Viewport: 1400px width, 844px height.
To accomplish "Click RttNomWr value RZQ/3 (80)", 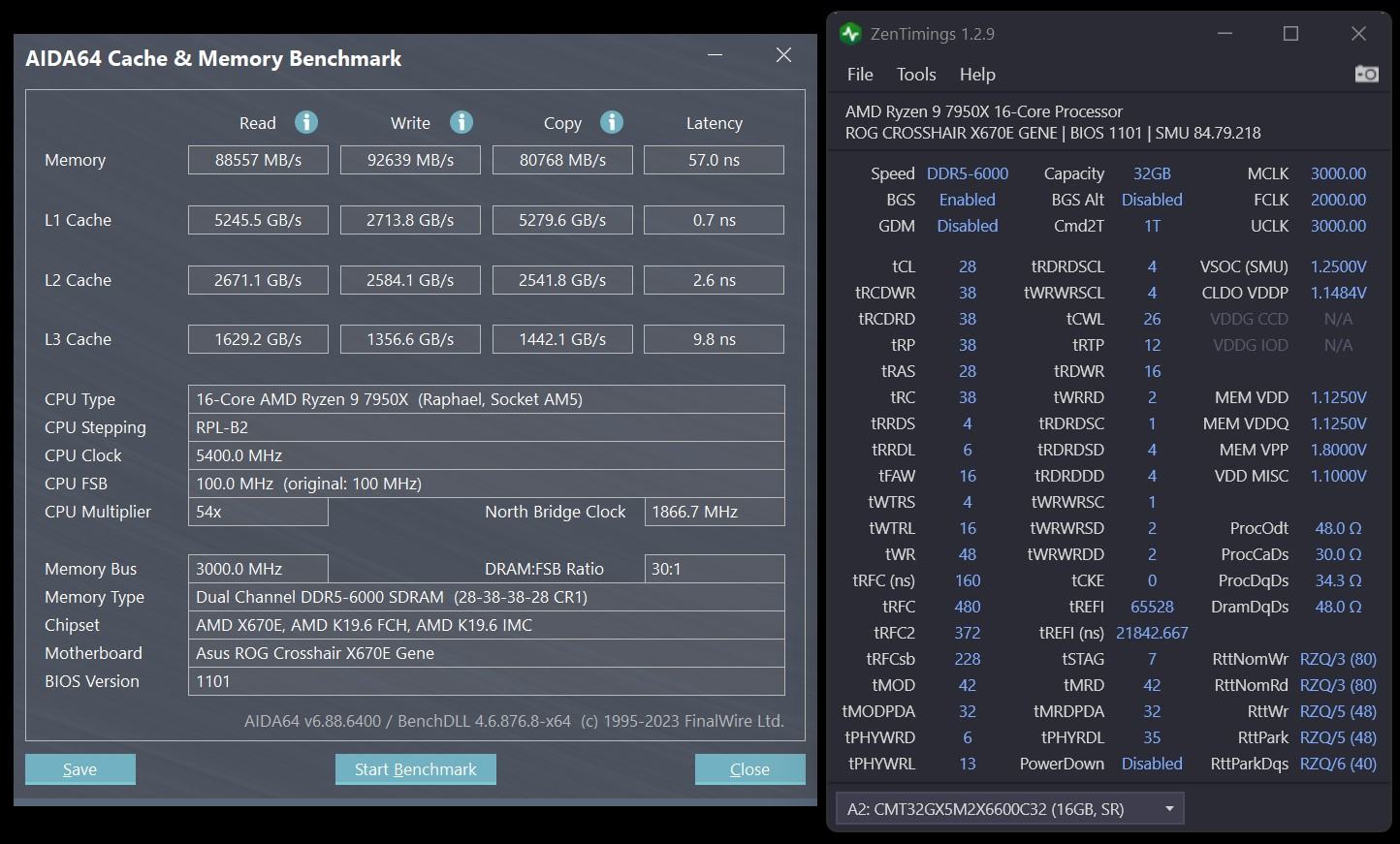I will coord(1338,659).
